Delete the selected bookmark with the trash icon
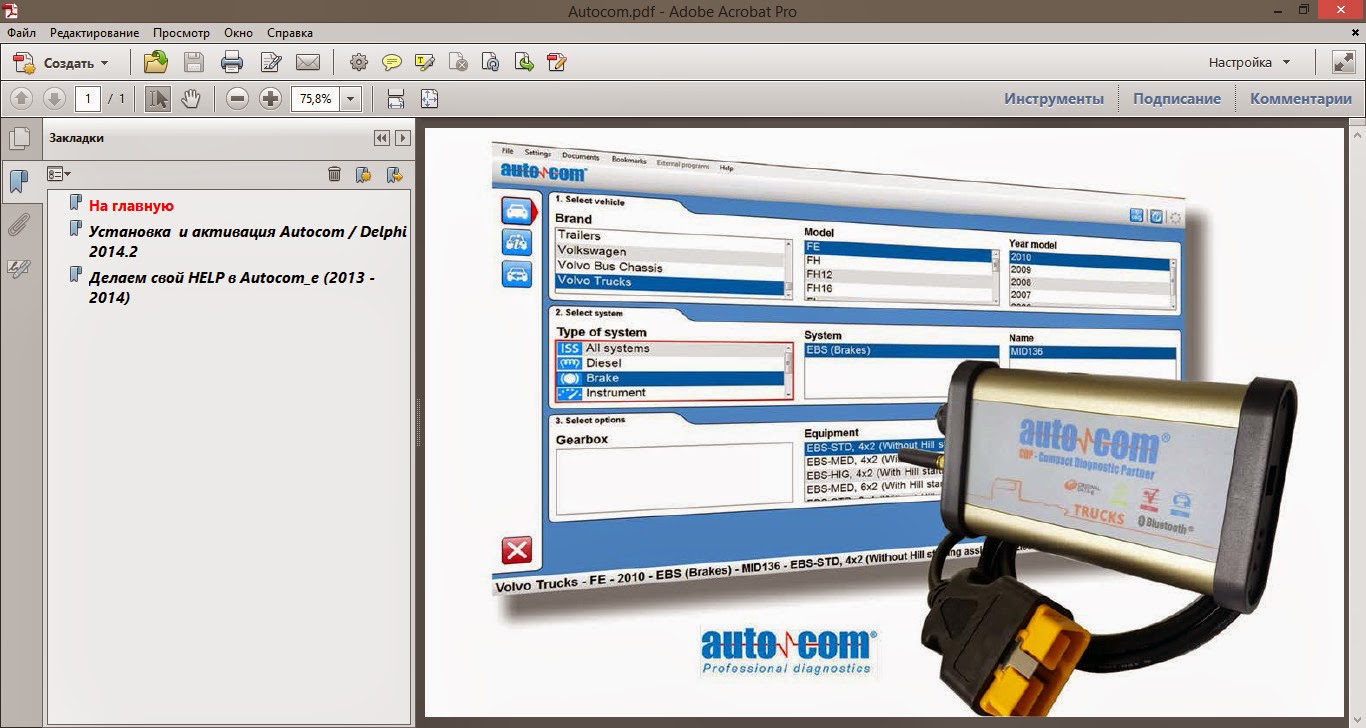The width and height of the screenshot is (1366, 728). 335,174
